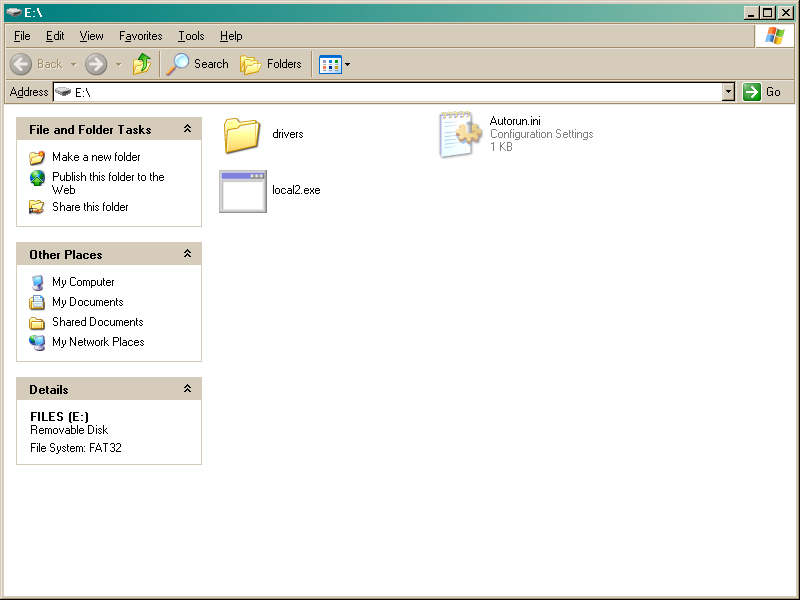The width and height of the screenshot is (800, 600).
Task: Click the My Network Places icon
Action: click(37, 342)
